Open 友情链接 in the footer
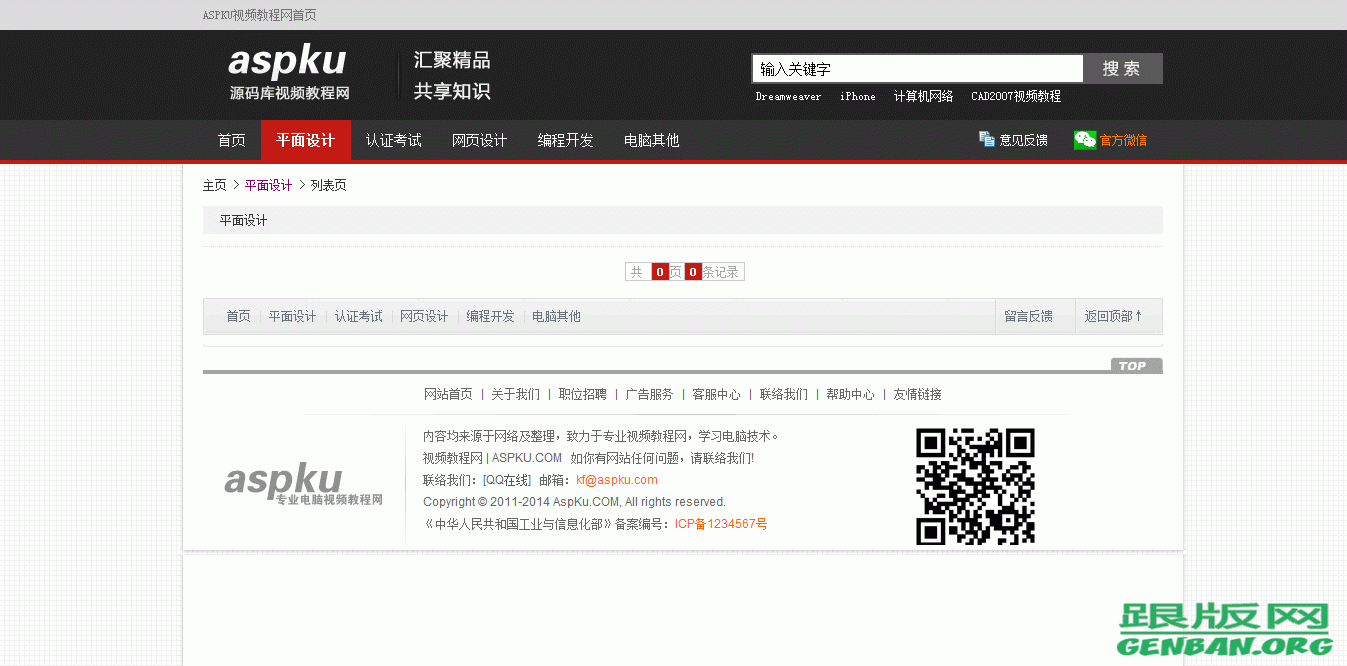 click(x=918, y=394)
